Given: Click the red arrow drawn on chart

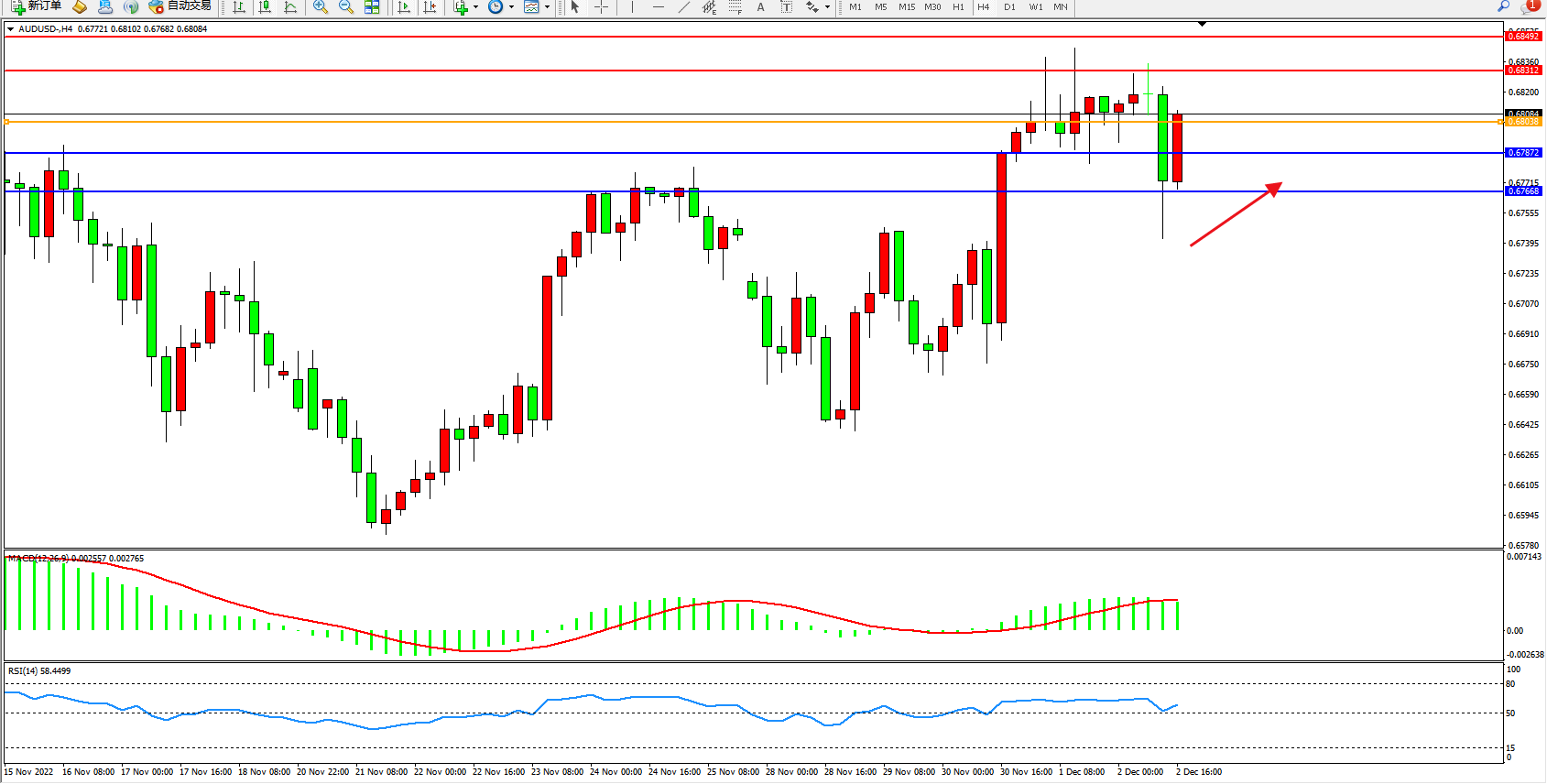Looking at the screenshot, I should (1235, 215).
